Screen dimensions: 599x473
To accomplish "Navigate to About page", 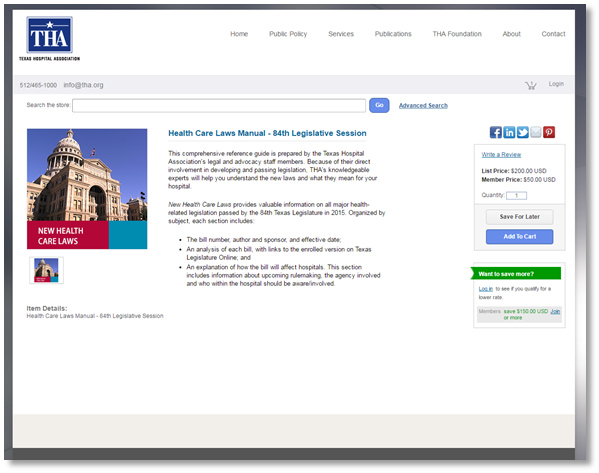I will click(x=512, y=34).
